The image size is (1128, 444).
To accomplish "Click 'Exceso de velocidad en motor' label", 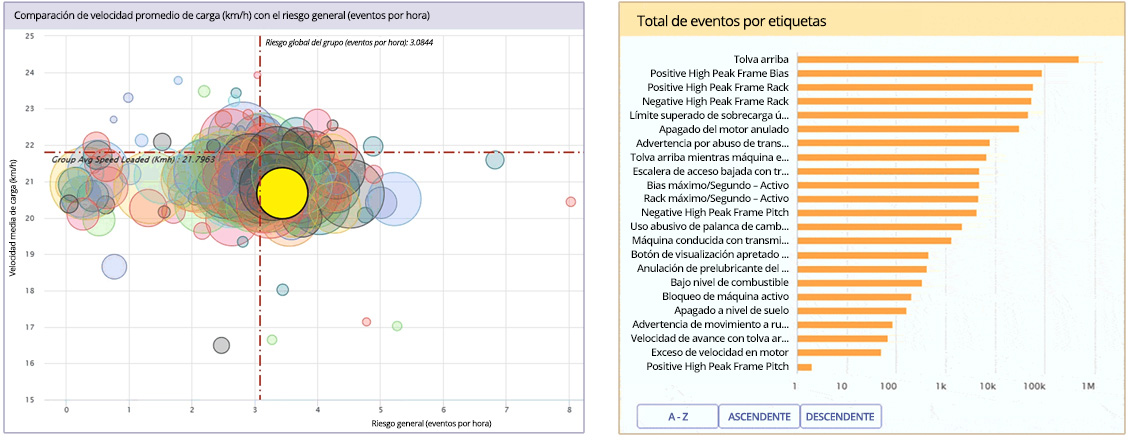I will (x=720, y=352).
